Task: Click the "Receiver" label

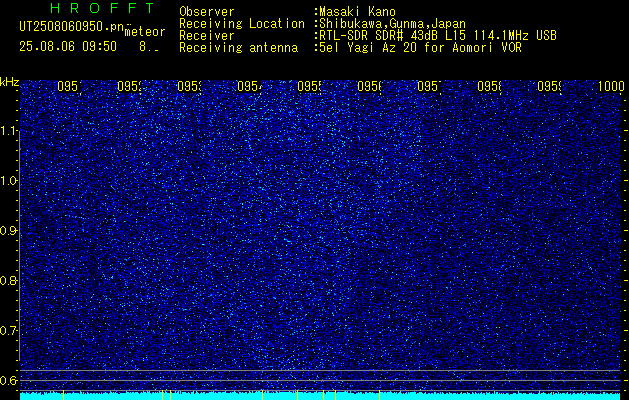Action: click(207, 36)
